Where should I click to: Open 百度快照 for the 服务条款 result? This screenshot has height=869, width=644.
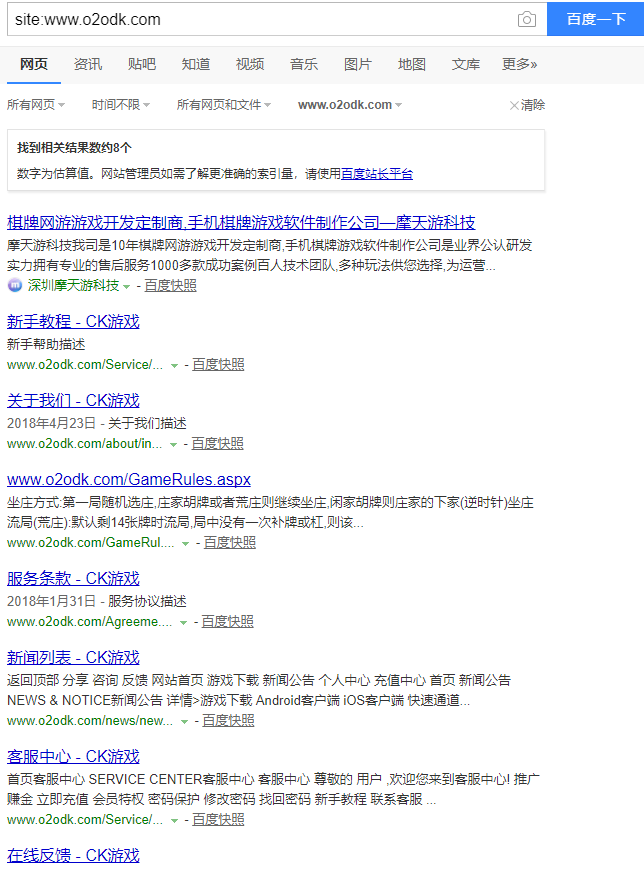tap(228, 622)
